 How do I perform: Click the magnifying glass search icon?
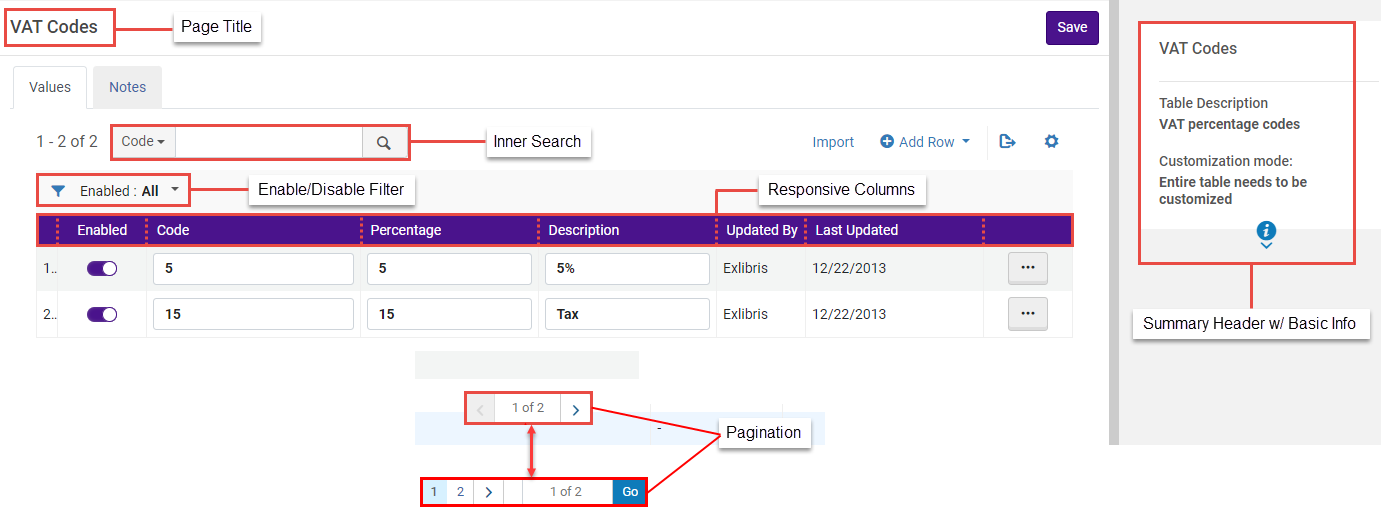384,142
